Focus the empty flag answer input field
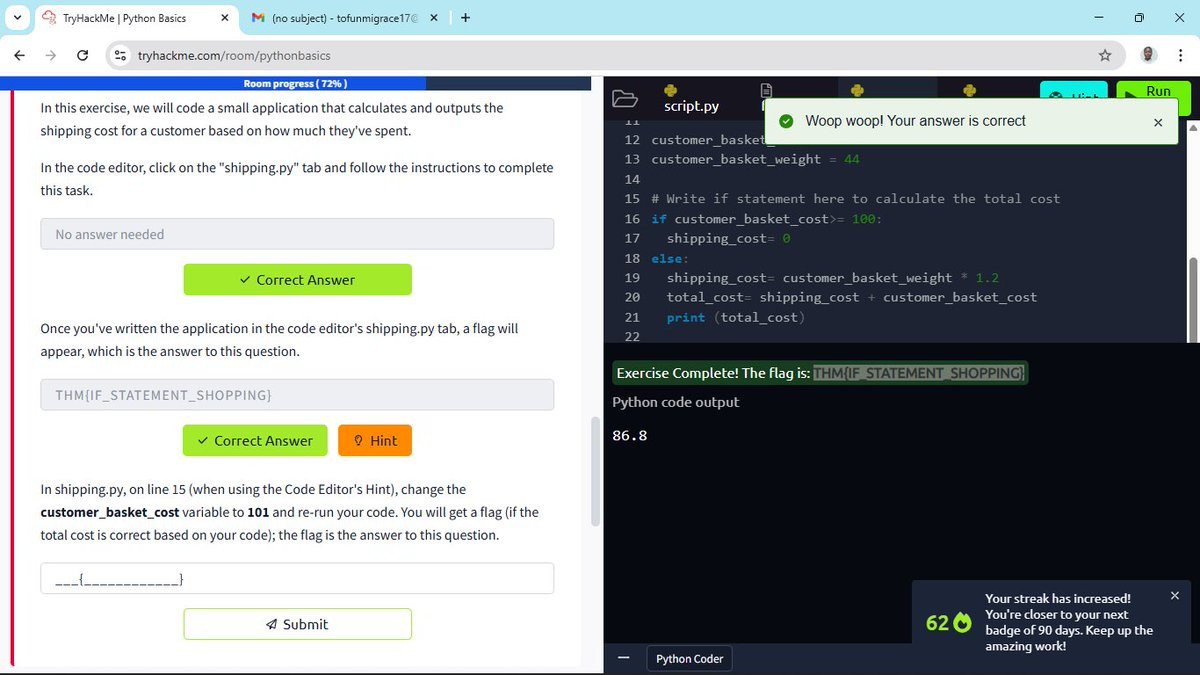Image resolution: width=1200 pixels, height=675 pixels. pyautogui.click(x=297, y=578)
